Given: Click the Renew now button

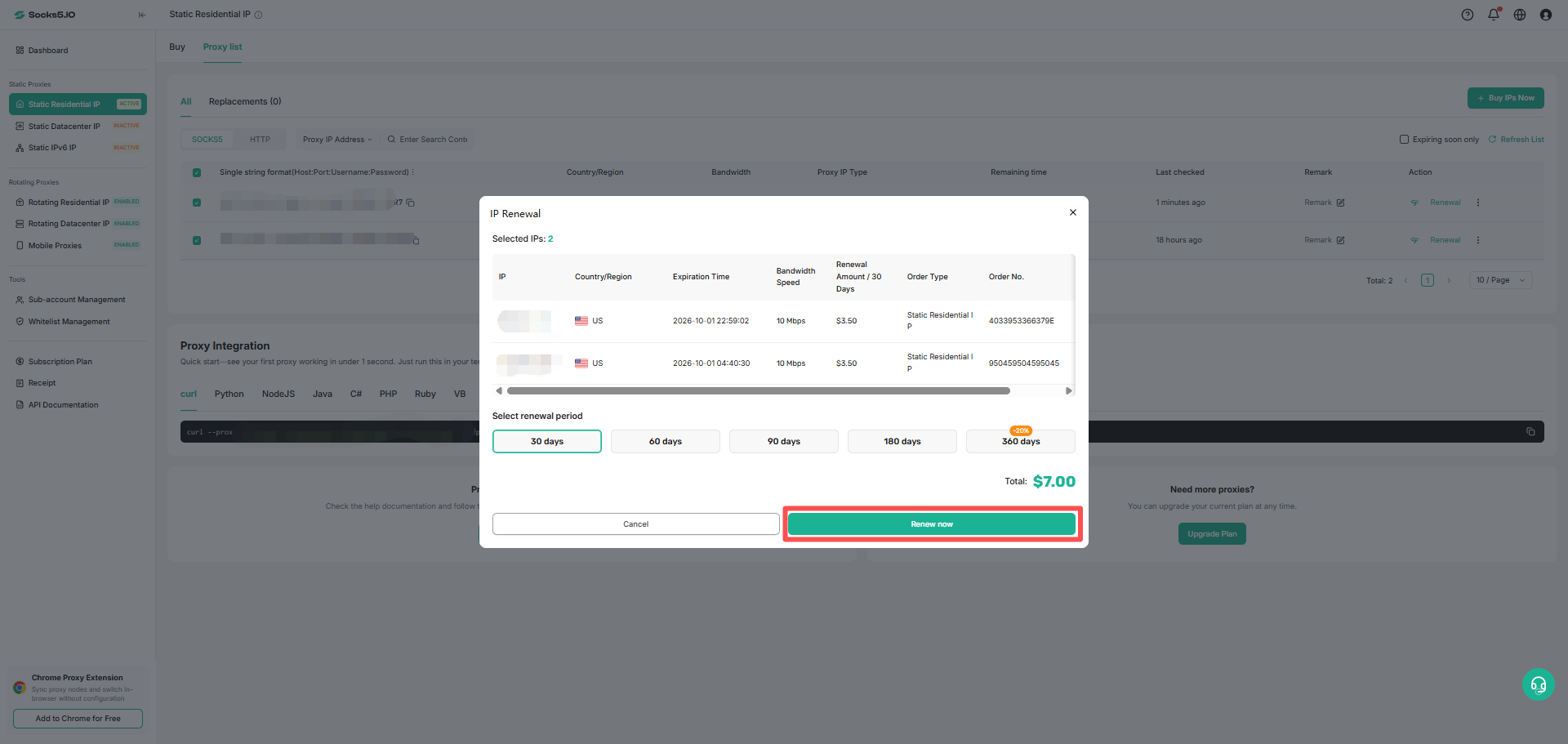Looking at the screenshot, I should pyautogui.click(x=932, y=524).
